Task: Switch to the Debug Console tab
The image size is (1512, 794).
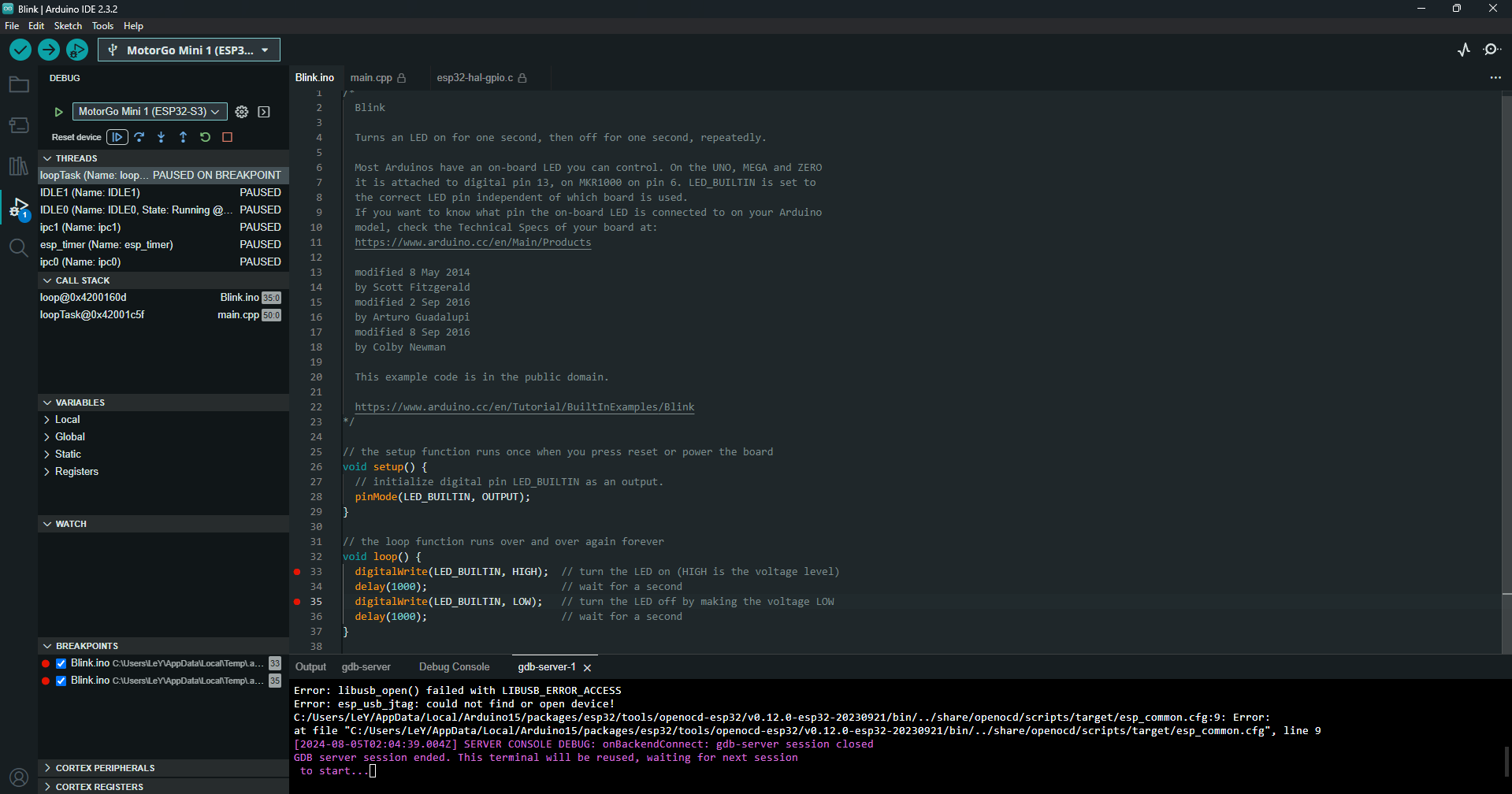Action: (454, 667)
